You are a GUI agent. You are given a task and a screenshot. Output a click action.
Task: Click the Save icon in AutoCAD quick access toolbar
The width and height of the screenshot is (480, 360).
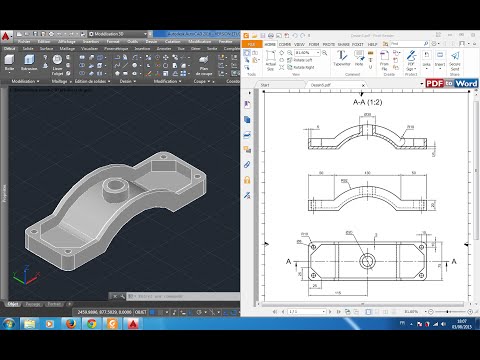click(x=35, y=34)
